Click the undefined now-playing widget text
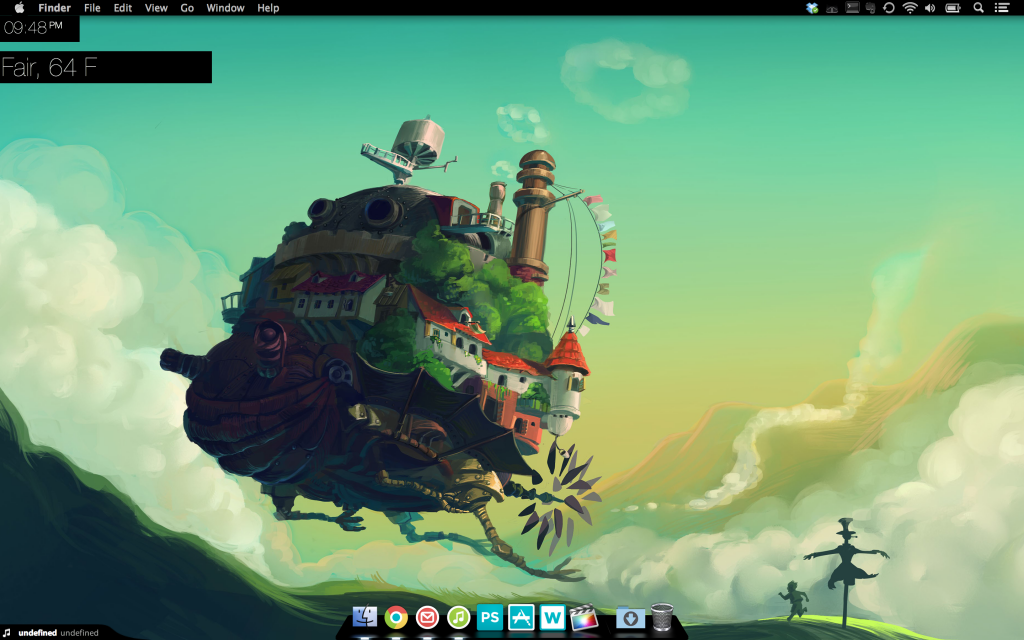 click(58, 633)
